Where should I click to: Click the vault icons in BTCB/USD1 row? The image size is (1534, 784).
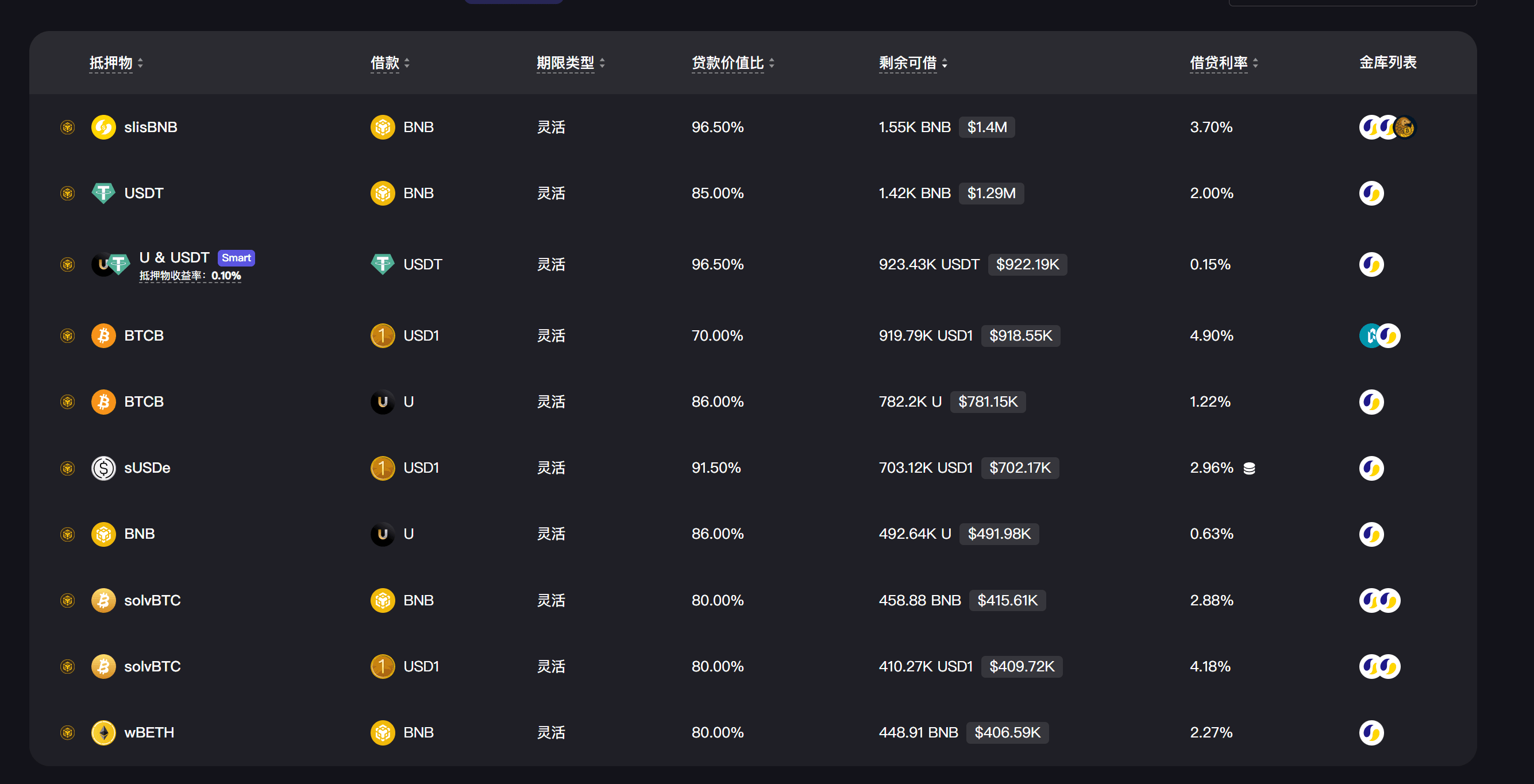1379,336
